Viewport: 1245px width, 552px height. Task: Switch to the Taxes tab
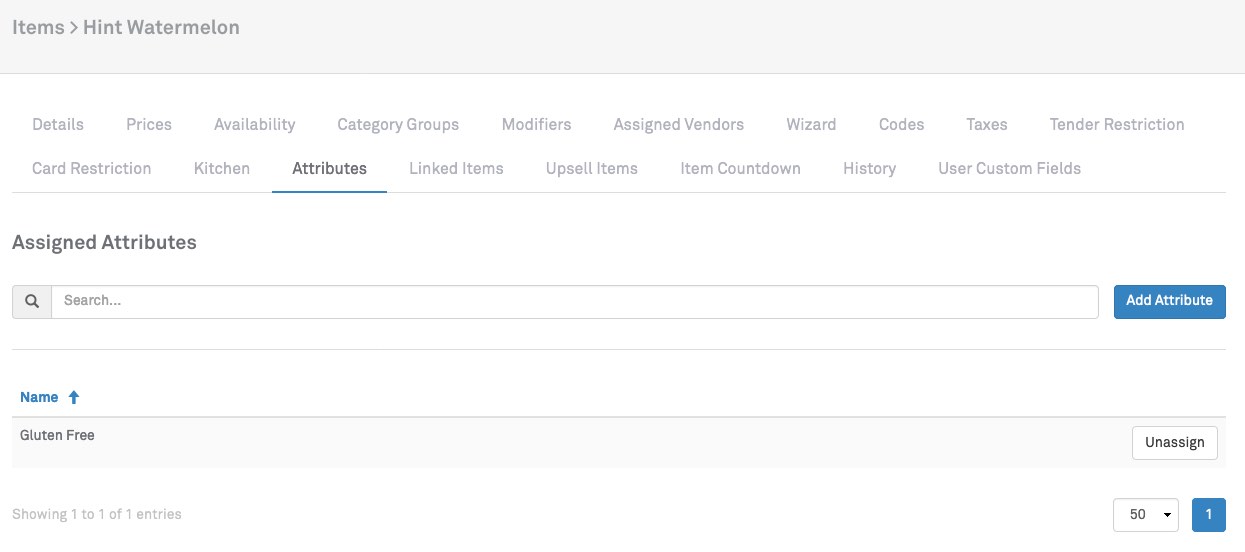[986, 125]
